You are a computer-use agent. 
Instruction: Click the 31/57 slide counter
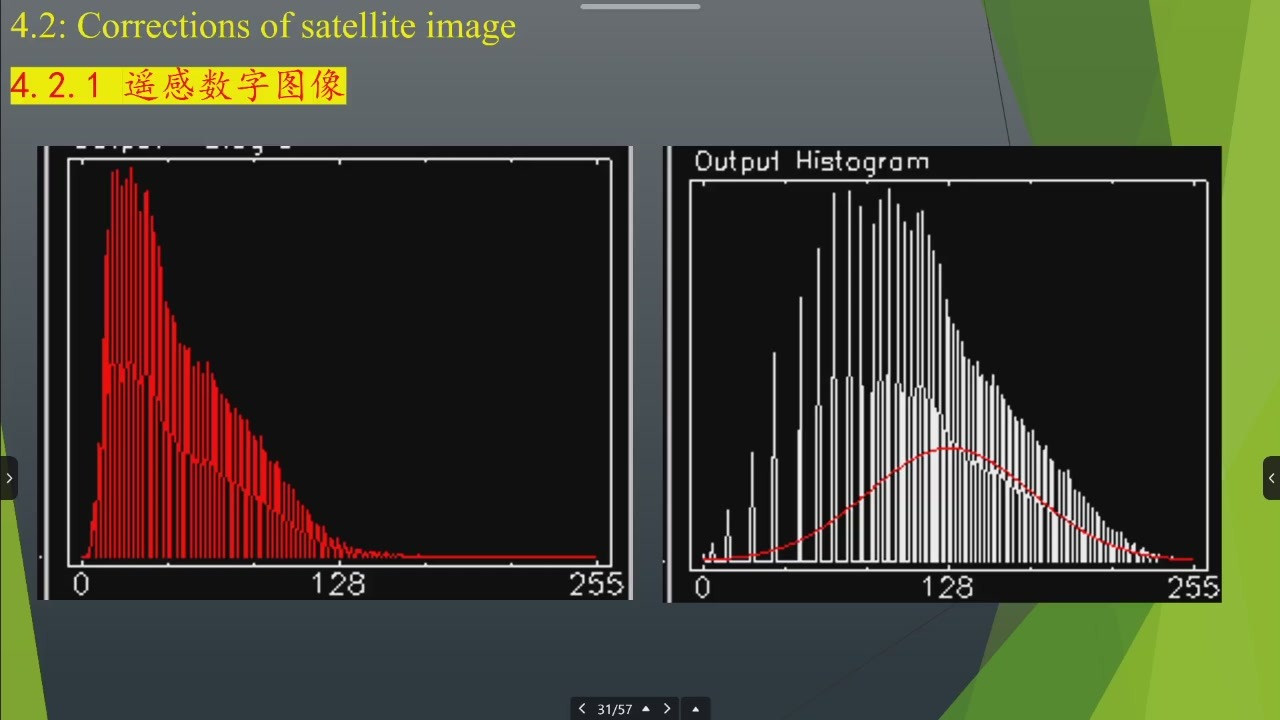614,709
